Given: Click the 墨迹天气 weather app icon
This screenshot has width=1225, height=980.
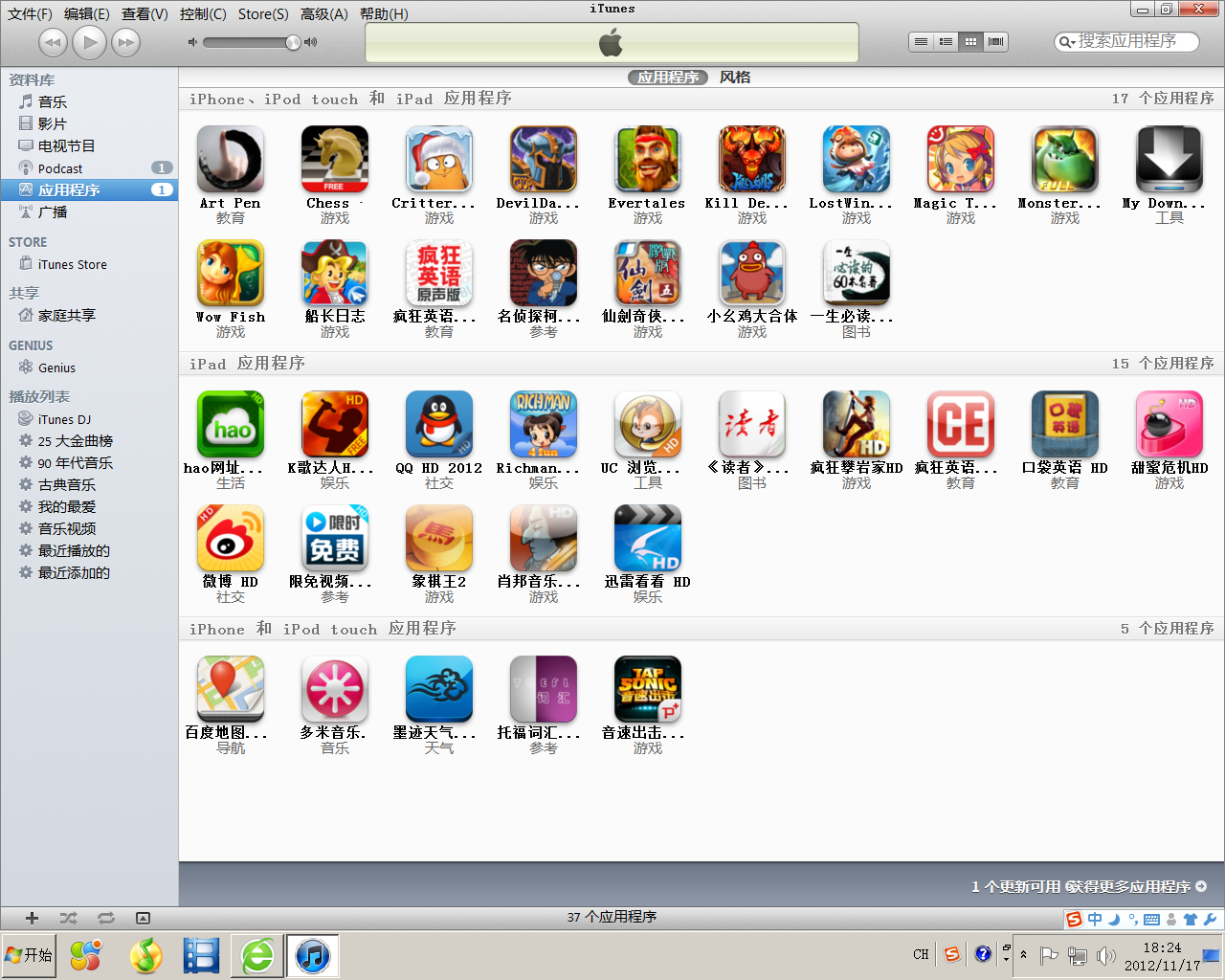Looking at the screenshot, I should [438, 689].
